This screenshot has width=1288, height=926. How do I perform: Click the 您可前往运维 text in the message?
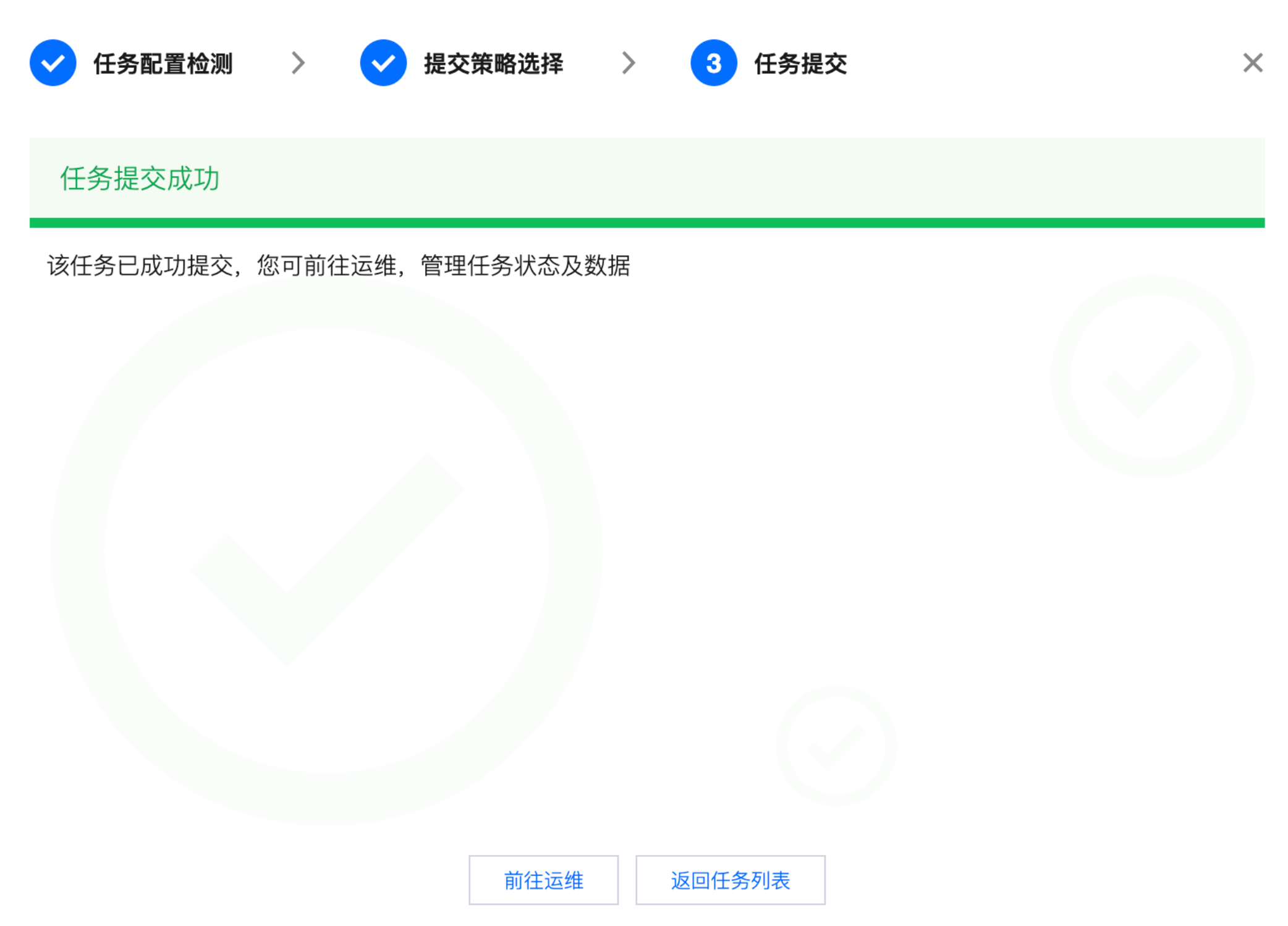[x=326, y=266]
